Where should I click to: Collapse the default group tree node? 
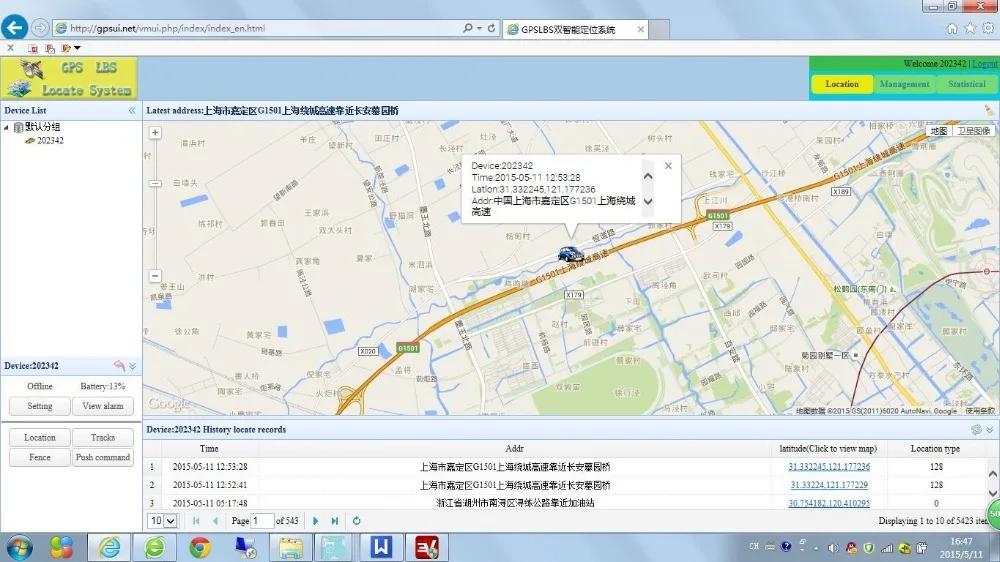(6, 128)
